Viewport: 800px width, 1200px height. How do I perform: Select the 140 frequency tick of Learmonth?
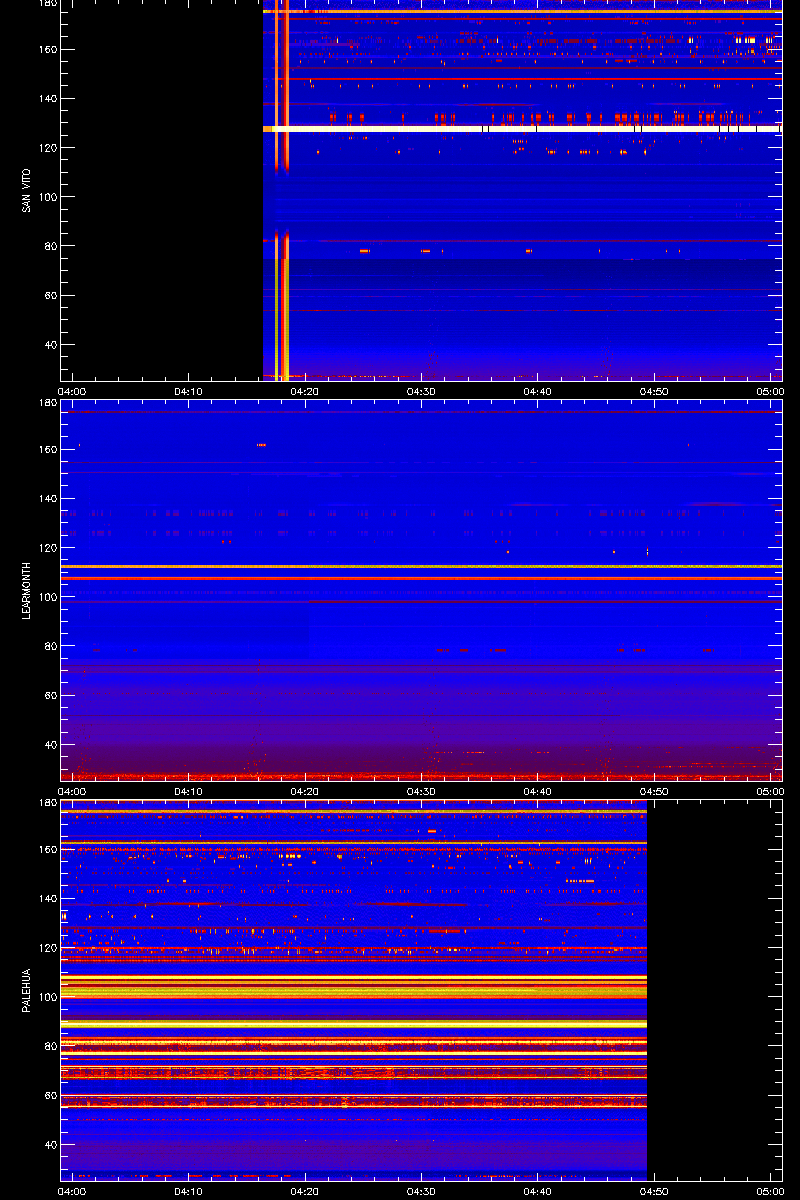tap(47, 499)
